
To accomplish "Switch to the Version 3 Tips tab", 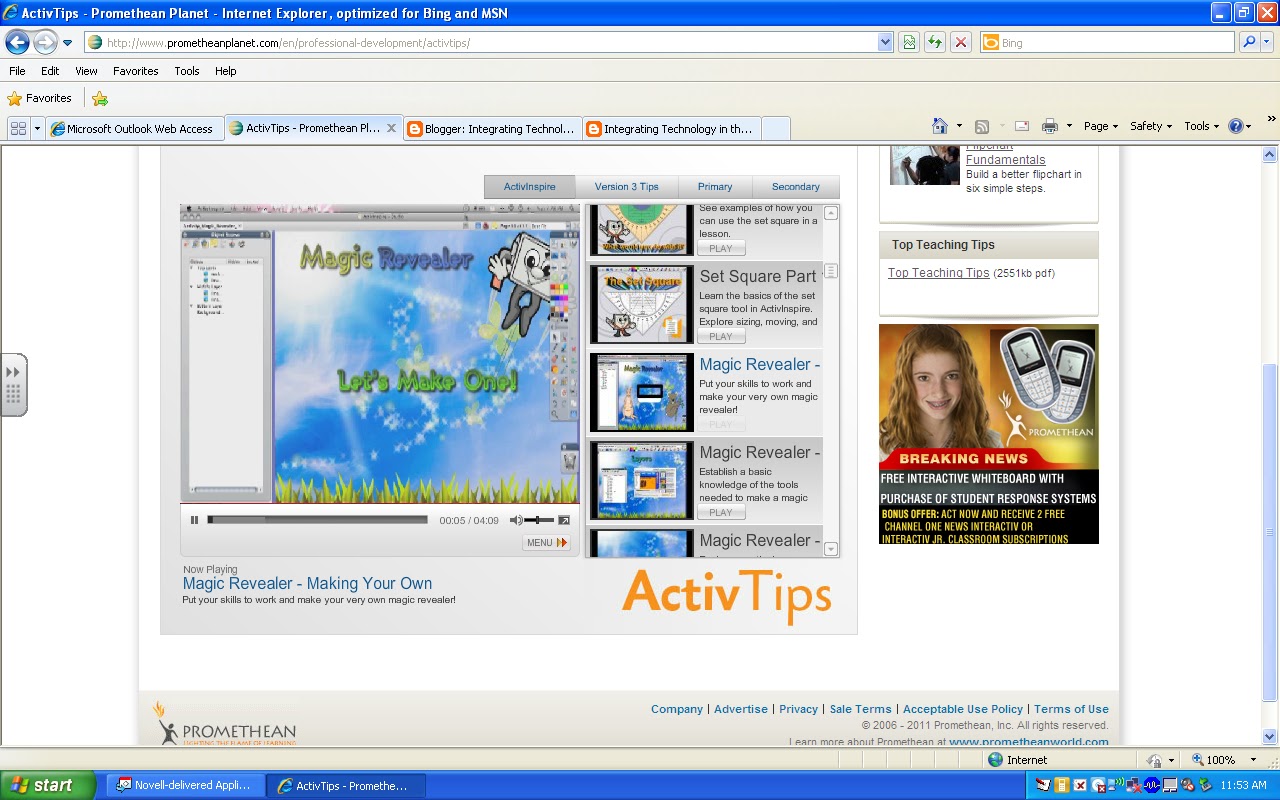I will click(x=627, y=187).
